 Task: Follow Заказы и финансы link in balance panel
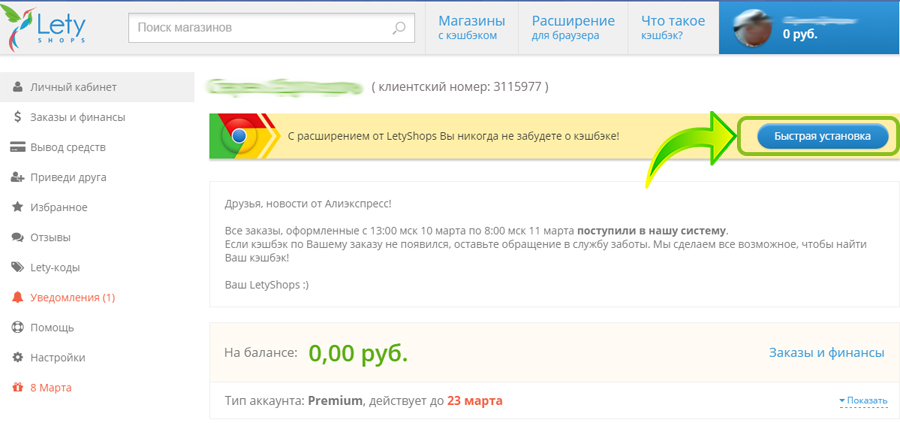point(827,352)
